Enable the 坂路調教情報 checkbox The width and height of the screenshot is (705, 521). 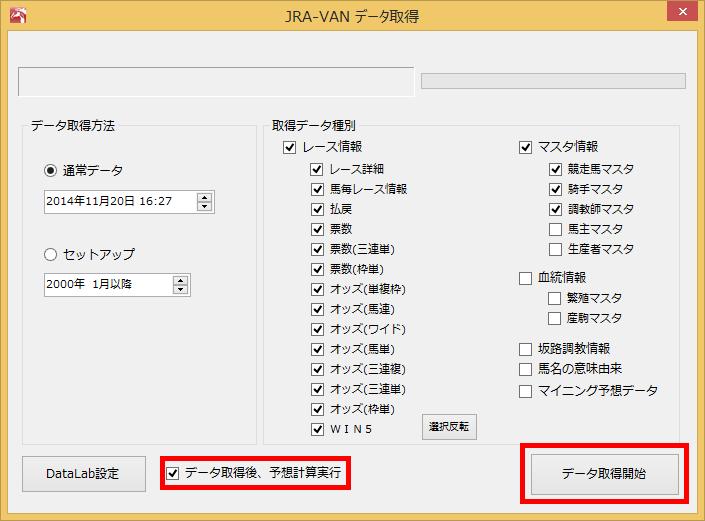coord(525,349)
